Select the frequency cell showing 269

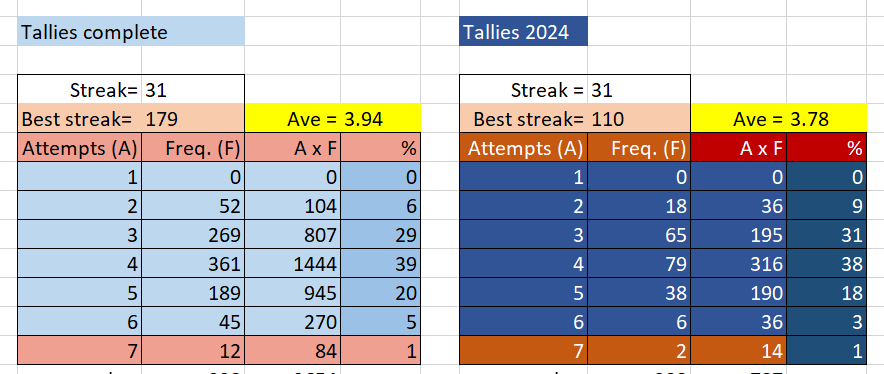[x=193, y=235]
